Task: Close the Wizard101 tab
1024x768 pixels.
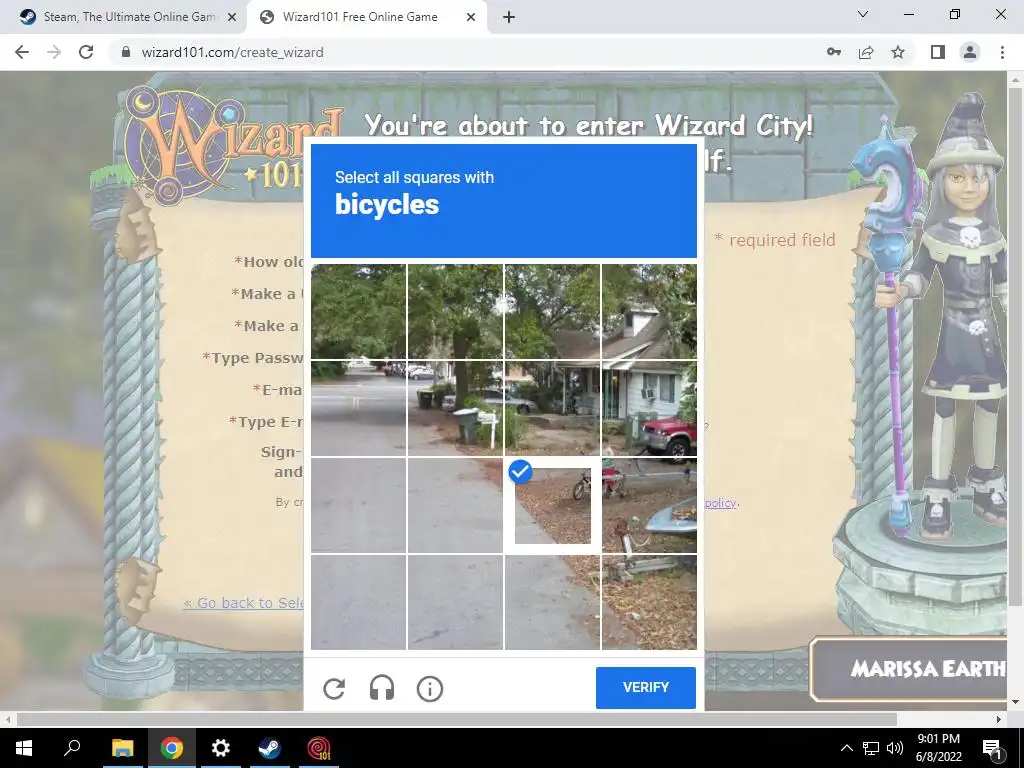Action: 471,18
